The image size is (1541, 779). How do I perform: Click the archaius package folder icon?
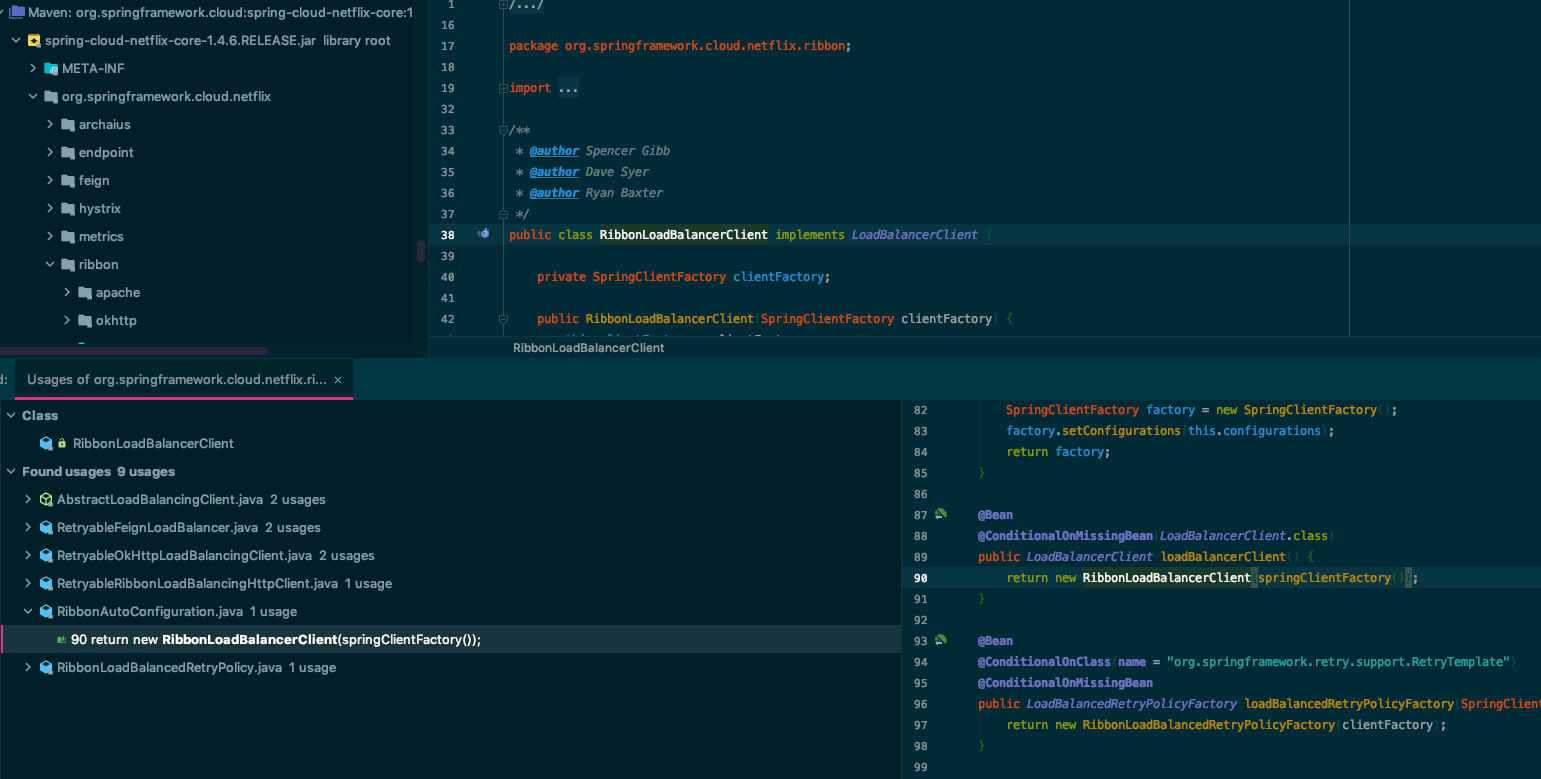68,125
